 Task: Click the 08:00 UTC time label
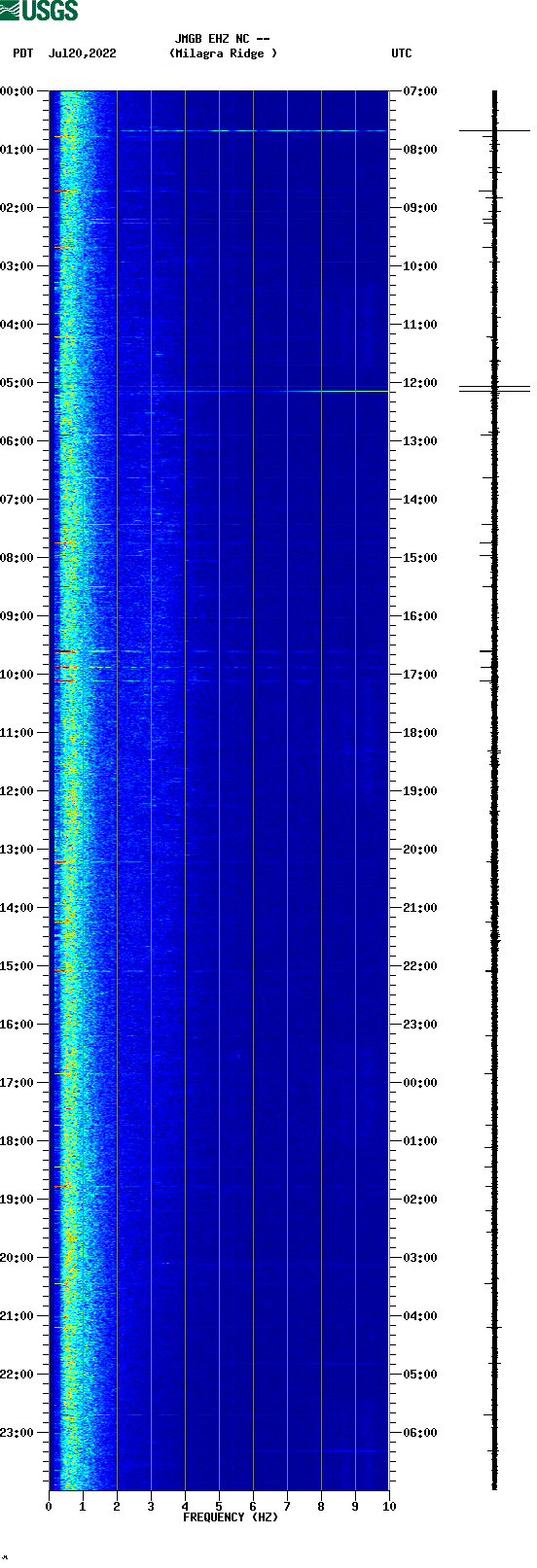(420, 150)
